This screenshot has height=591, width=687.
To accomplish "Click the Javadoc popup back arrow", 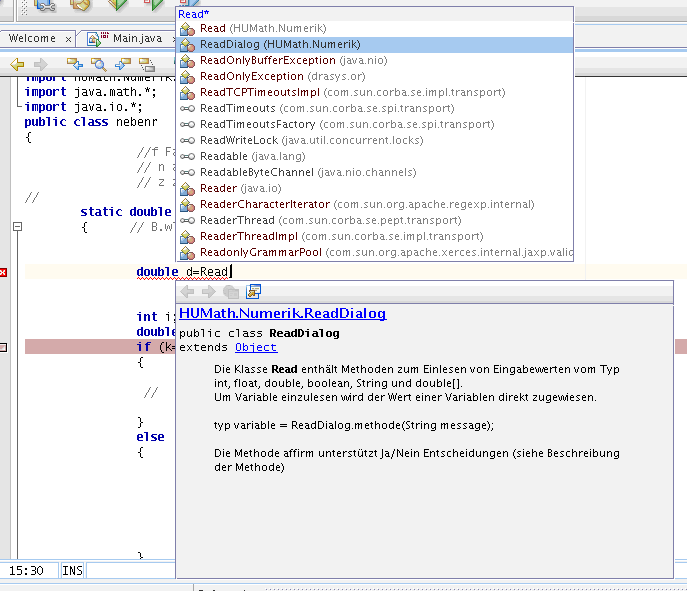I will click(187, 292).
